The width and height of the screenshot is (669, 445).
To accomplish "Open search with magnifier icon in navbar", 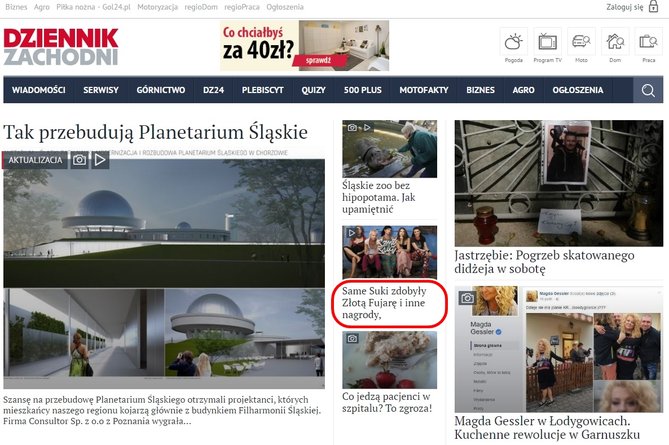I will point(648,90).
